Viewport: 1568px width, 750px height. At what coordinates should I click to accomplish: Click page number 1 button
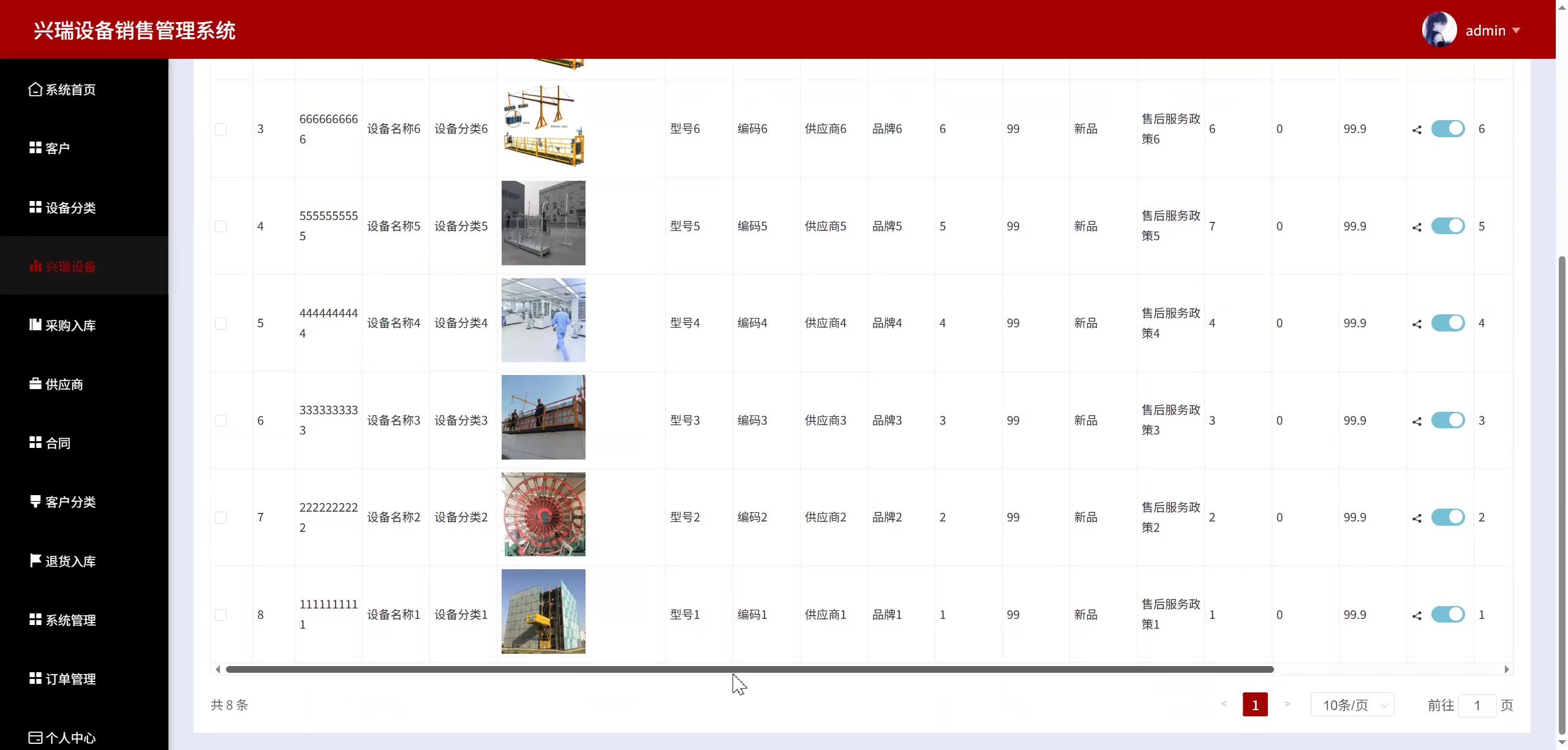[1254, 705]
